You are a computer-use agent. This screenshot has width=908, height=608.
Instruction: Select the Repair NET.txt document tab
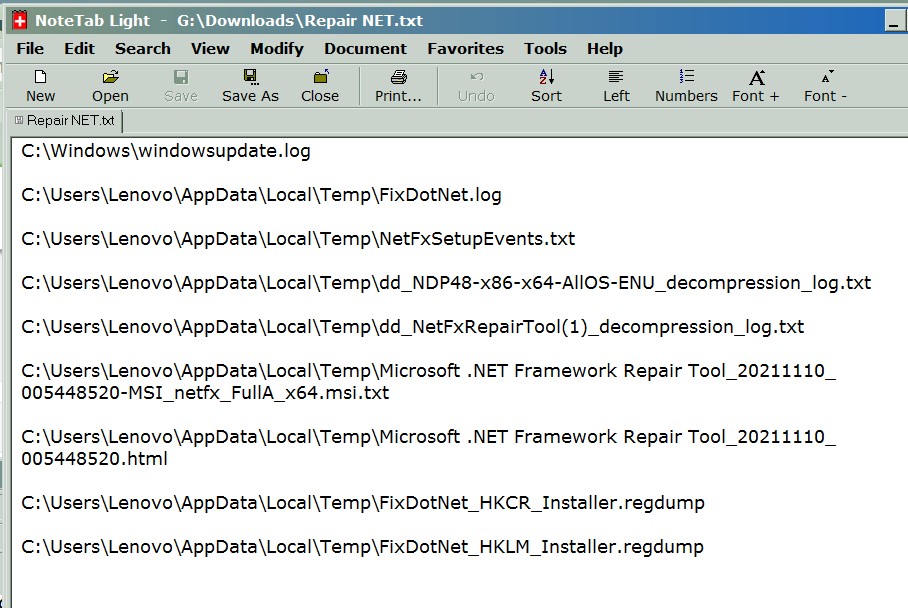pyautogui.click(x=65, y=120)
